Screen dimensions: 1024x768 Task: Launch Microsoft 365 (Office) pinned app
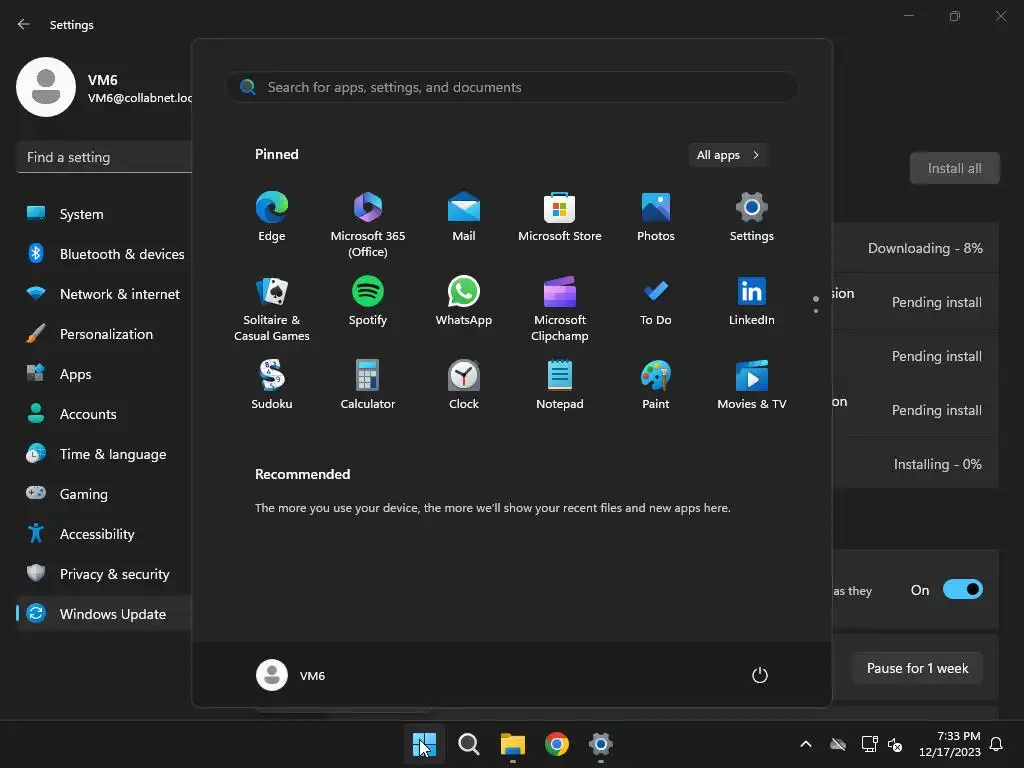(x=368, y=225)
